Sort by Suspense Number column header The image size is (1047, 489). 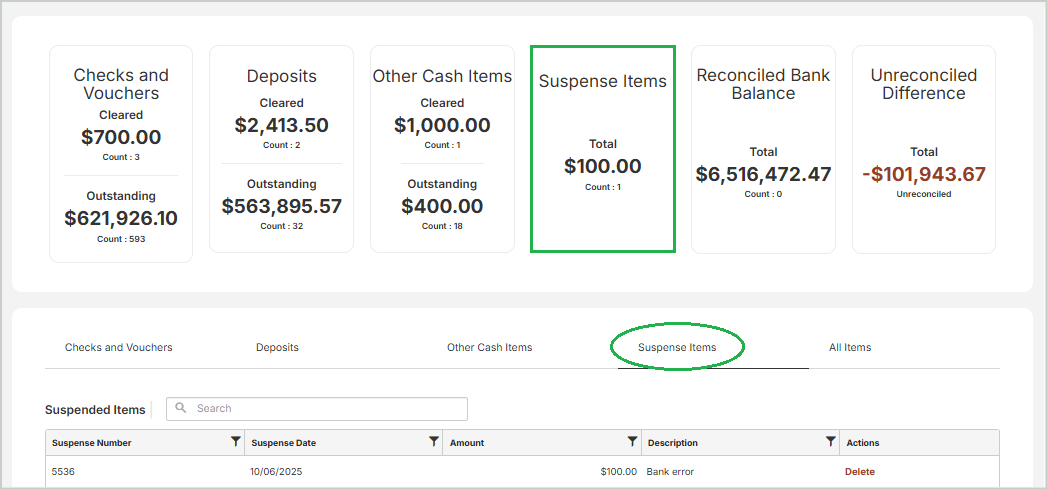click(92, 443)
